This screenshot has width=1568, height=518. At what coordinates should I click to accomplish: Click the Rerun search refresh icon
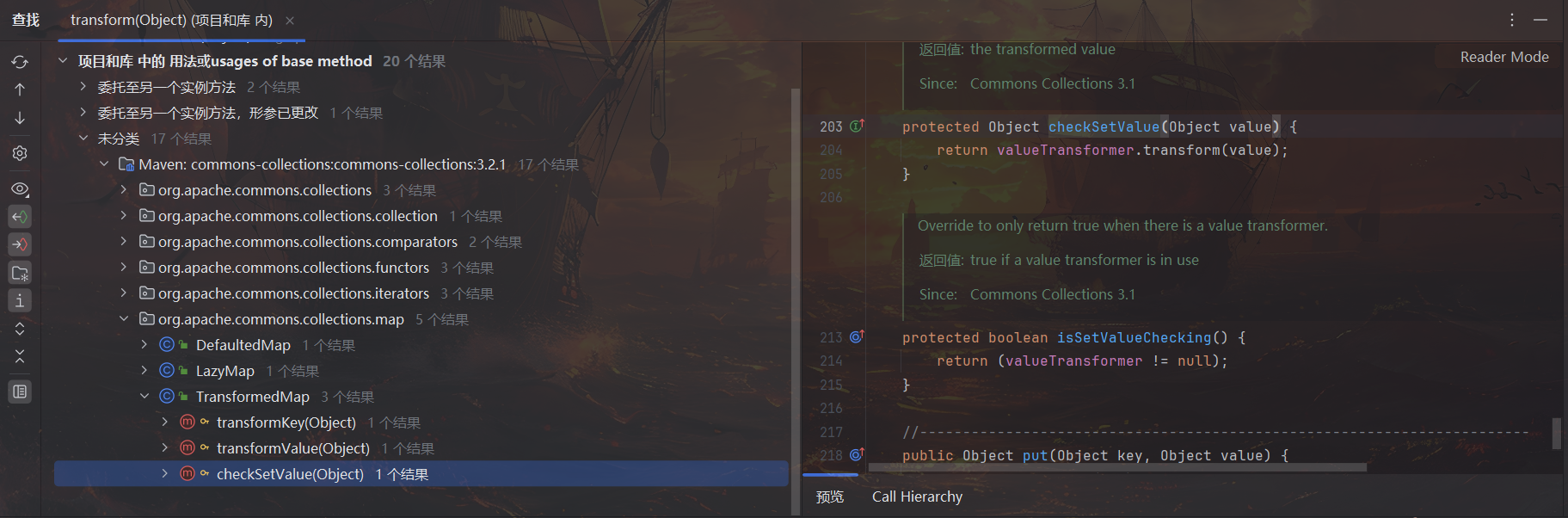[20, 62]
